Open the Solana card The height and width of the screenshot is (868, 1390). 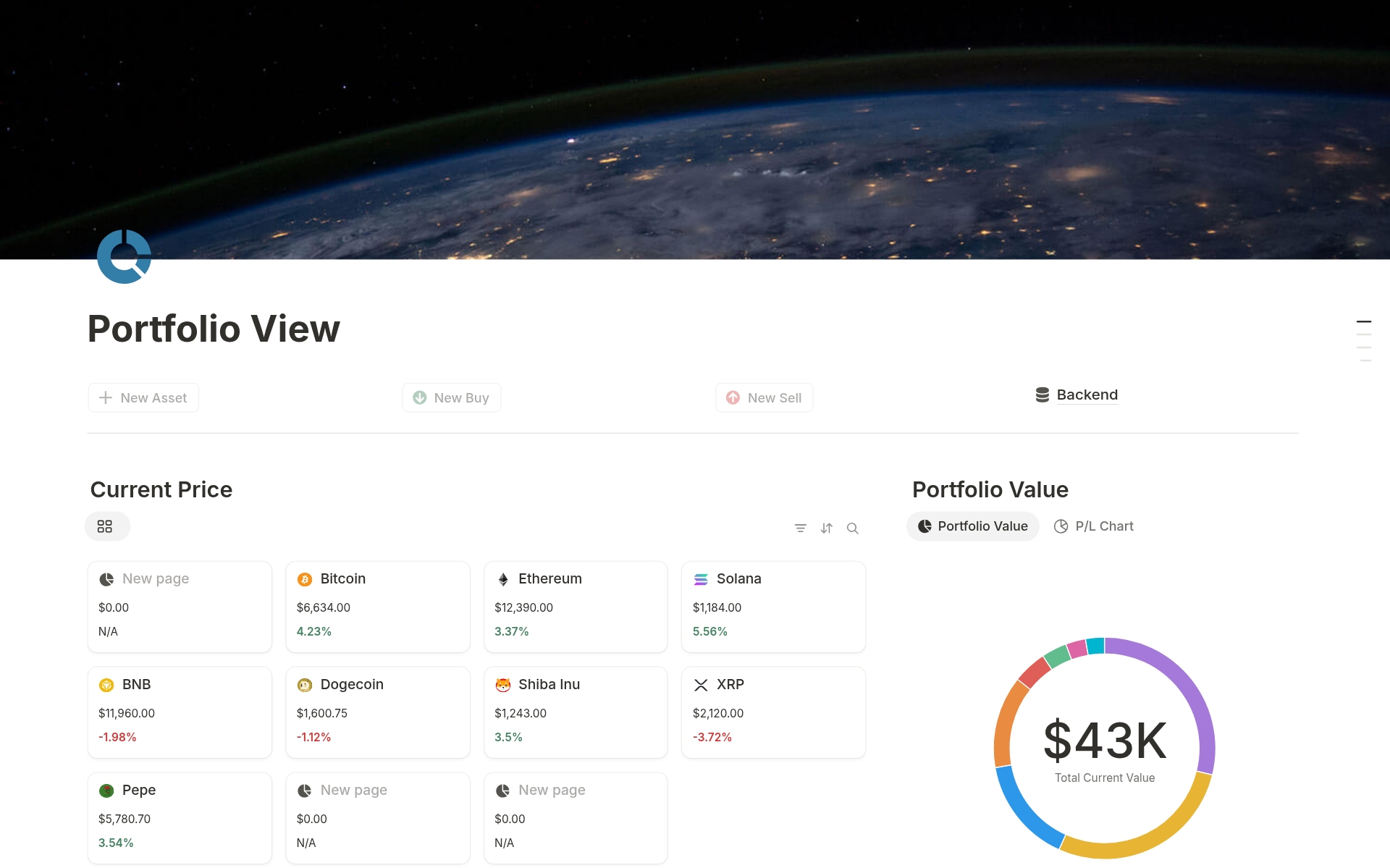[x=773, y=607]
